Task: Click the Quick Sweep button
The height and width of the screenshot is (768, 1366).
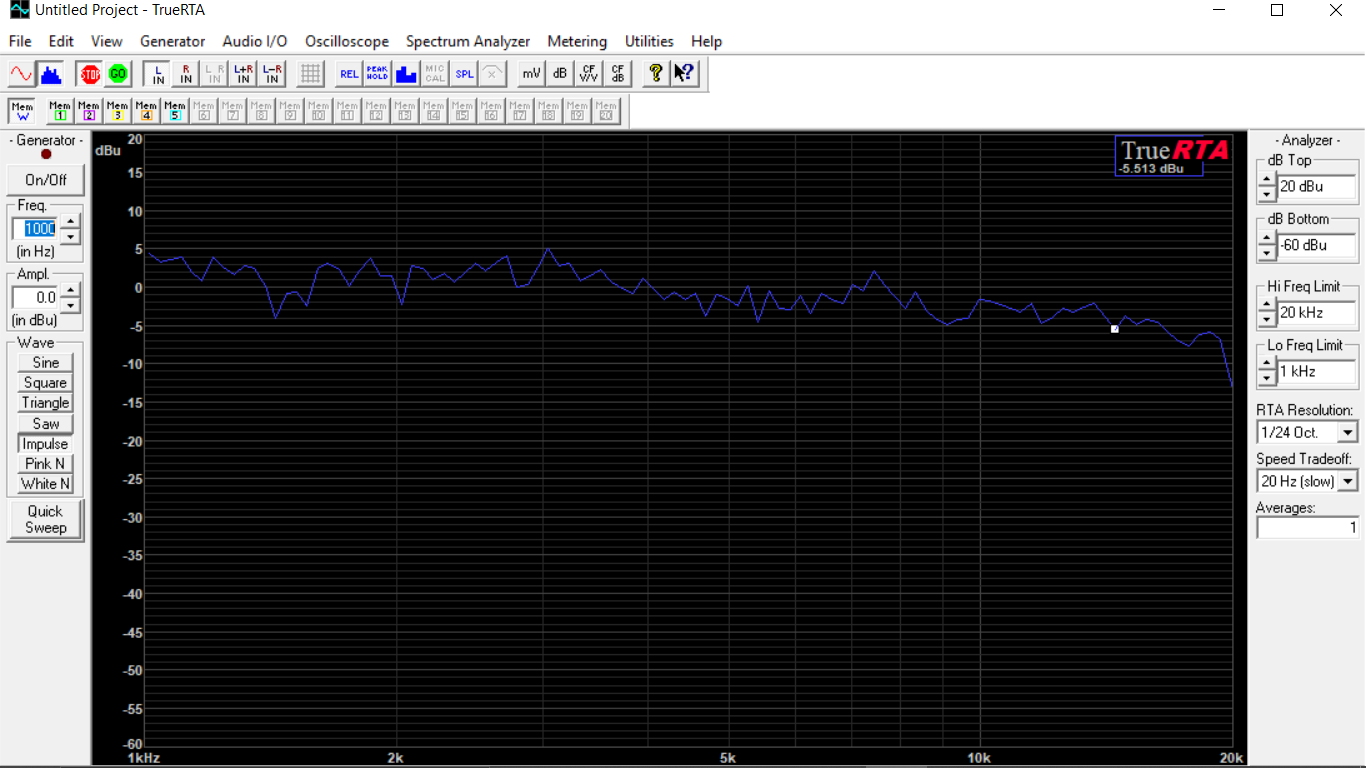Action: tap(45, 520)
